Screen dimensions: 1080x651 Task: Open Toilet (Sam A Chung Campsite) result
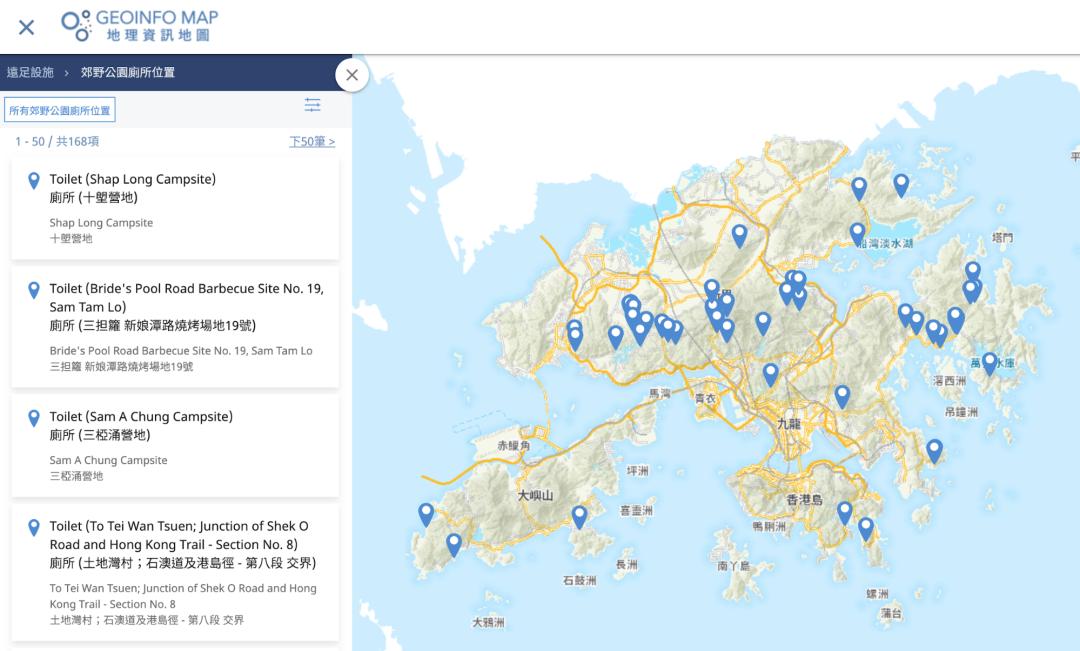tap(140, 416)
